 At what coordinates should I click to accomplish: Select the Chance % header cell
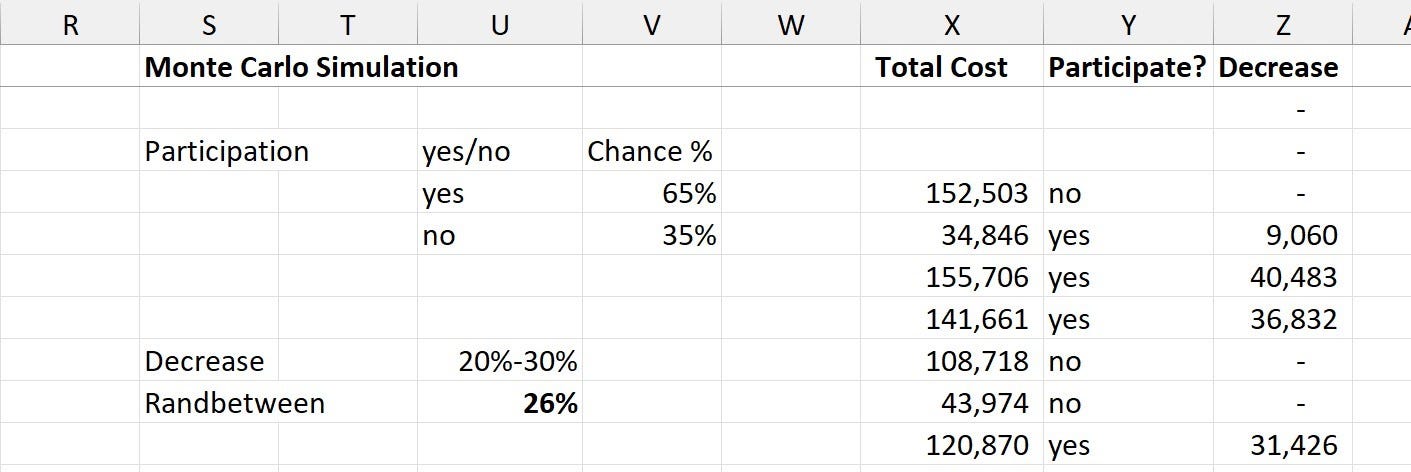[652, 151]
